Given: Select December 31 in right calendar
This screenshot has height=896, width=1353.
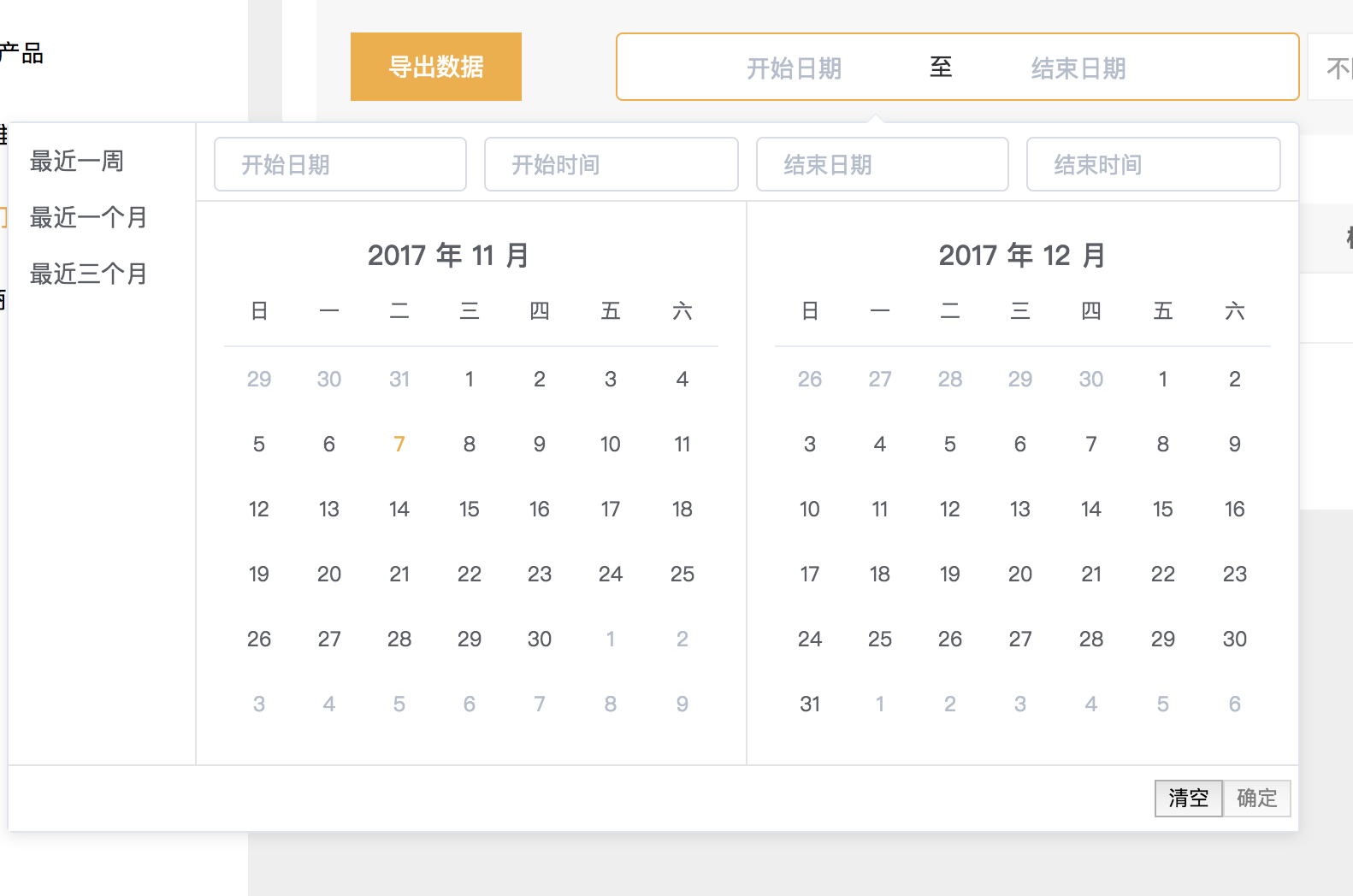Looking at the screenshot, I should pyautogui.click(x=810, y=704).
